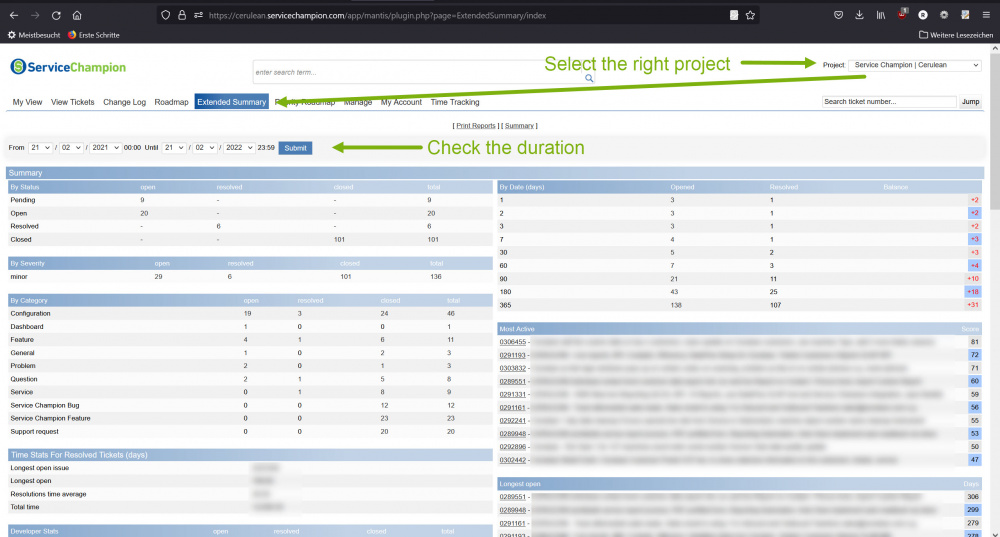Focus the Search ticket number field
Image resolution: width=1000 pixels, height=537 pixels.
click(x=889, y=101)
